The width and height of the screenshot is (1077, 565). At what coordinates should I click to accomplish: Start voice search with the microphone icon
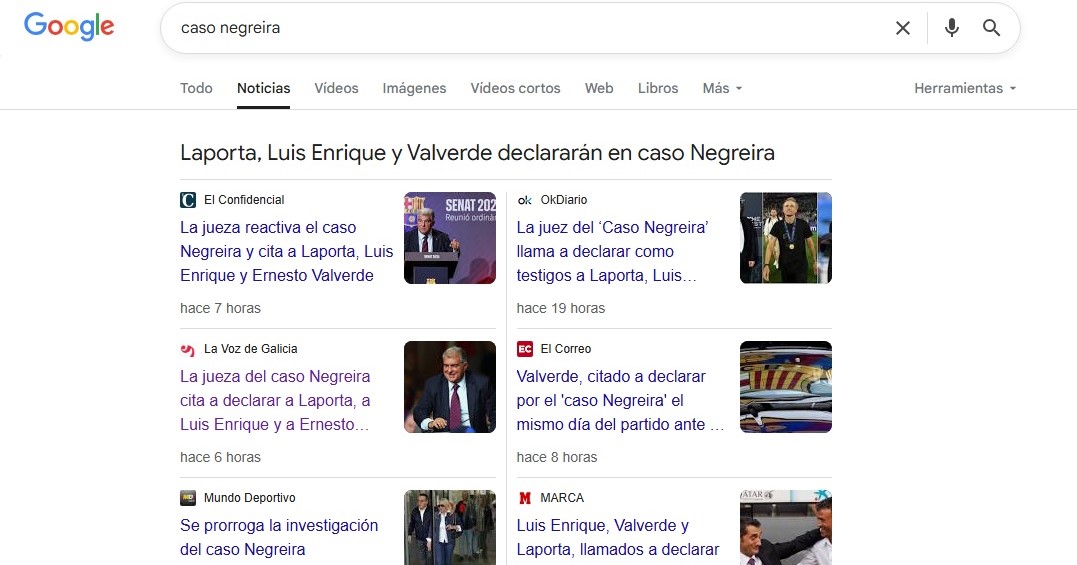pyautogui.click(x=951, y=28)
